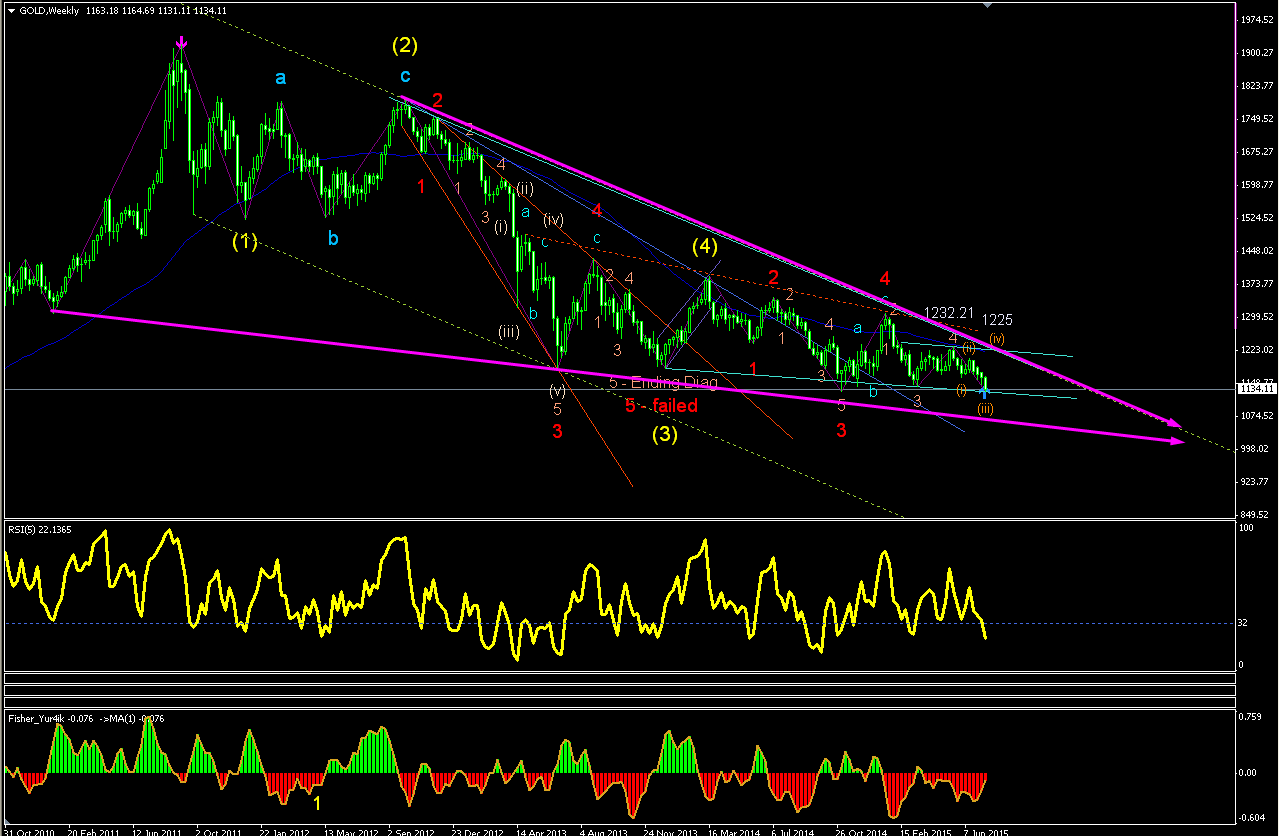1279x836 pixels.
Task: Click the 22 Jan 2012 date label
Action: point(284,831)
